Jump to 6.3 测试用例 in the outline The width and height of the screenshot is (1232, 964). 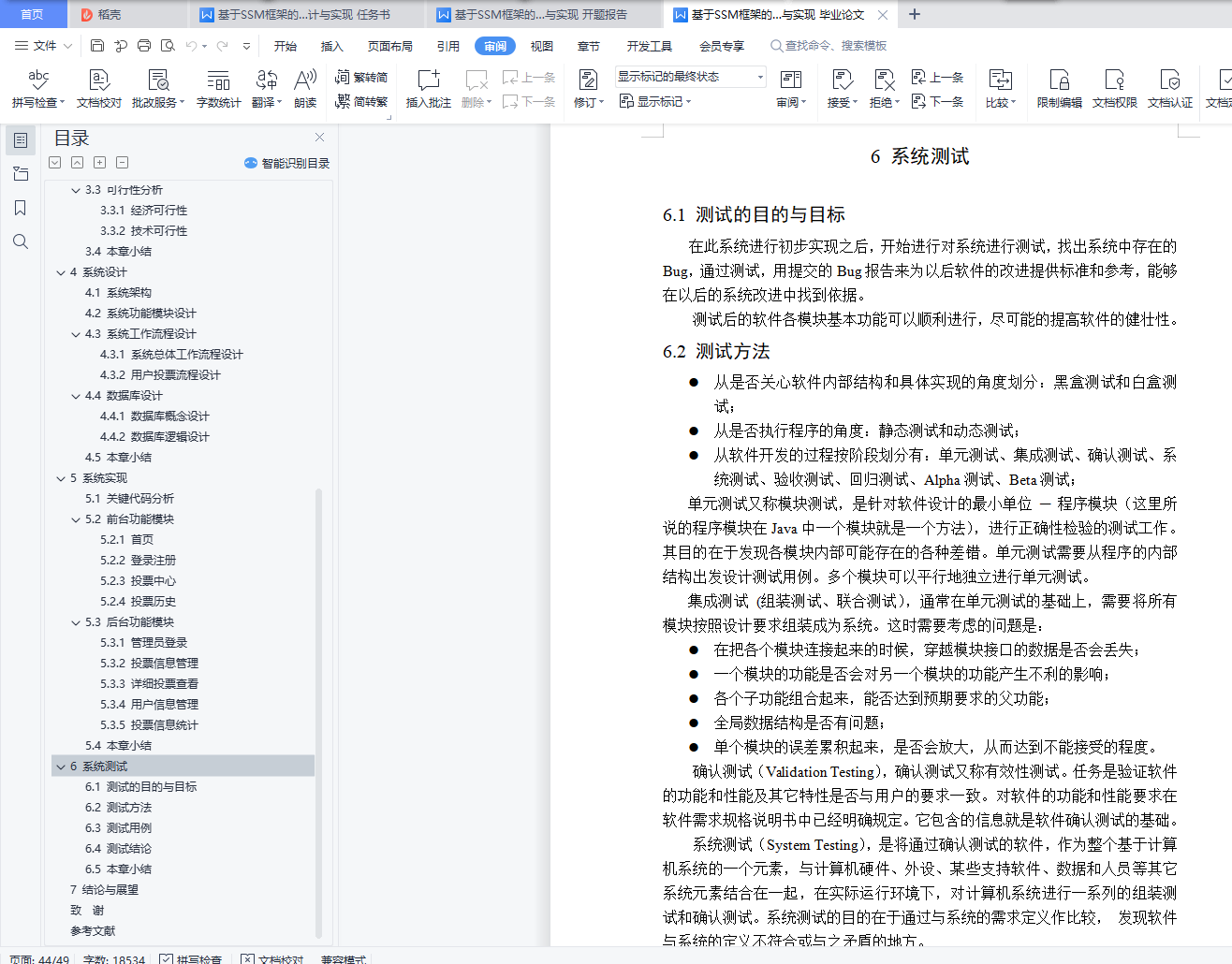click(118, 828)
